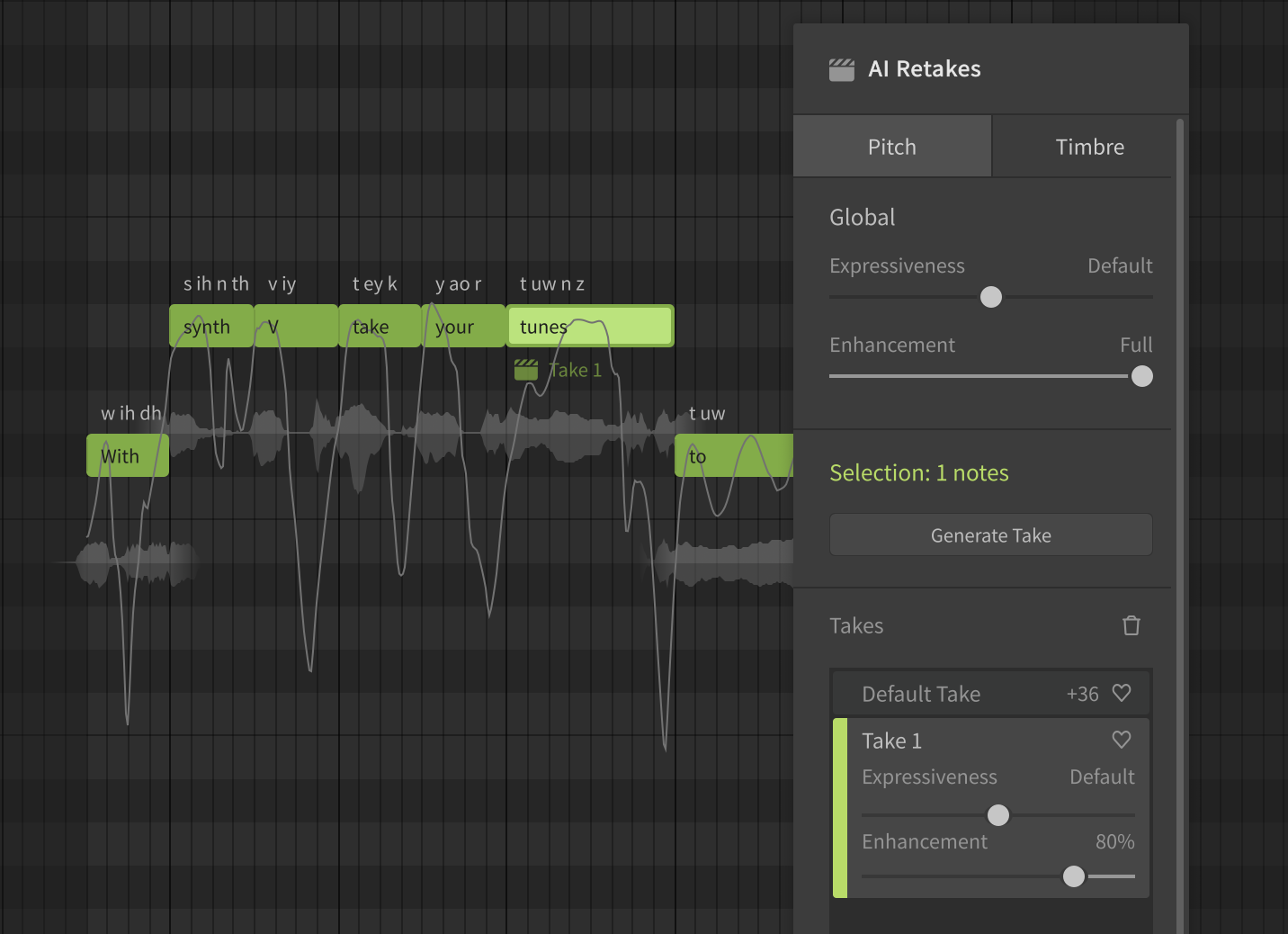Switch to the Timbre tab
This screenshot has width=1288, height=934.
point(1089,147)
